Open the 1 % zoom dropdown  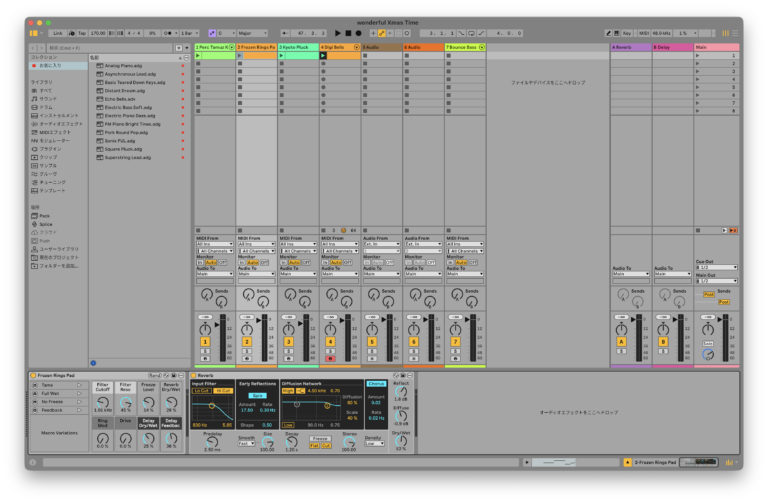[687, 33]
